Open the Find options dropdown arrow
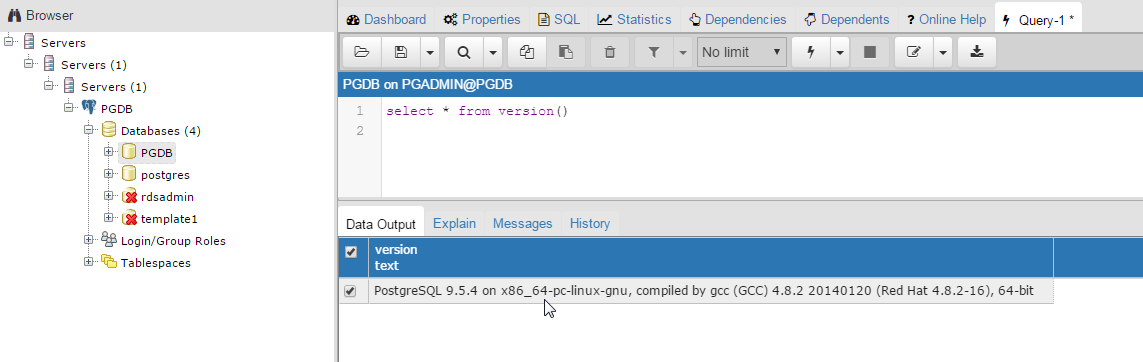Screen dimensions: 1143x362 tap(493, 52)
